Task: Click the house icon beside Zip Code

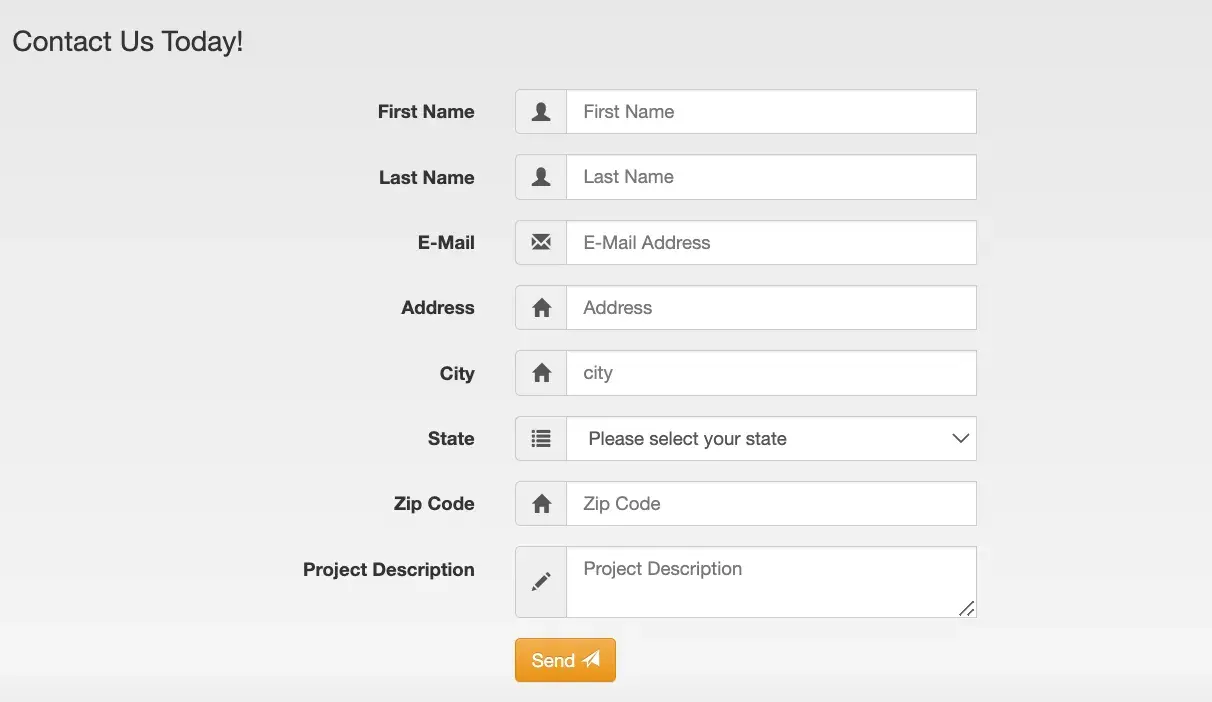Action: [x=541, y=504]
